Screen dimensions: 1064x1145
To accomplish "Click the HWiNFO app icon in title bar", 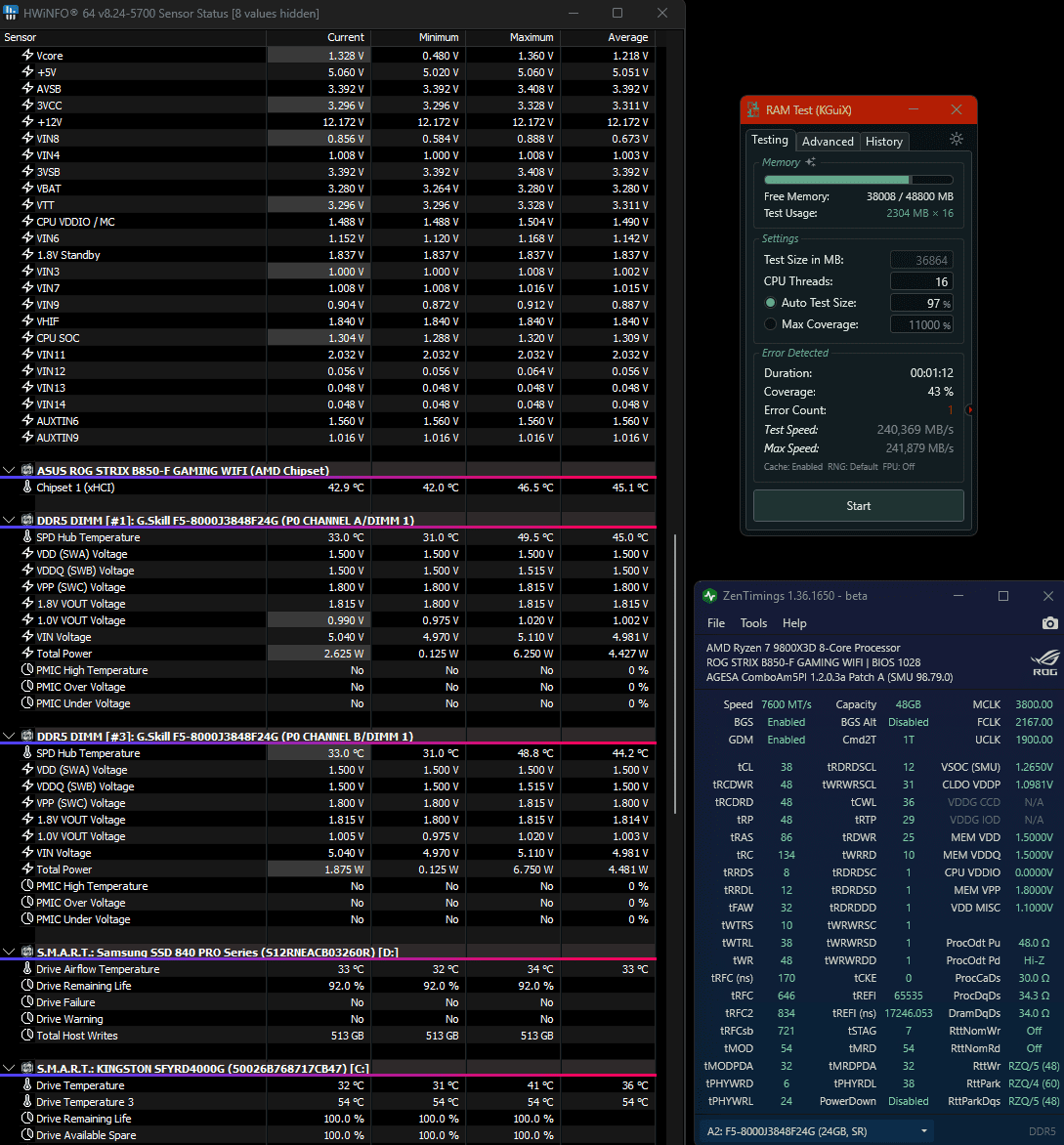I will (11, 13).
